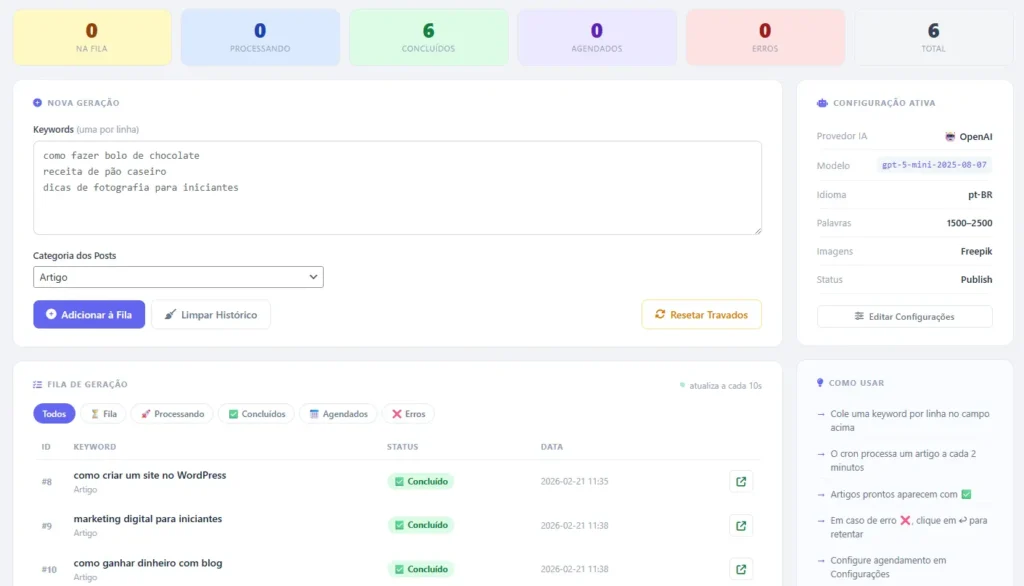Click the Na Fila counter card

92,37
